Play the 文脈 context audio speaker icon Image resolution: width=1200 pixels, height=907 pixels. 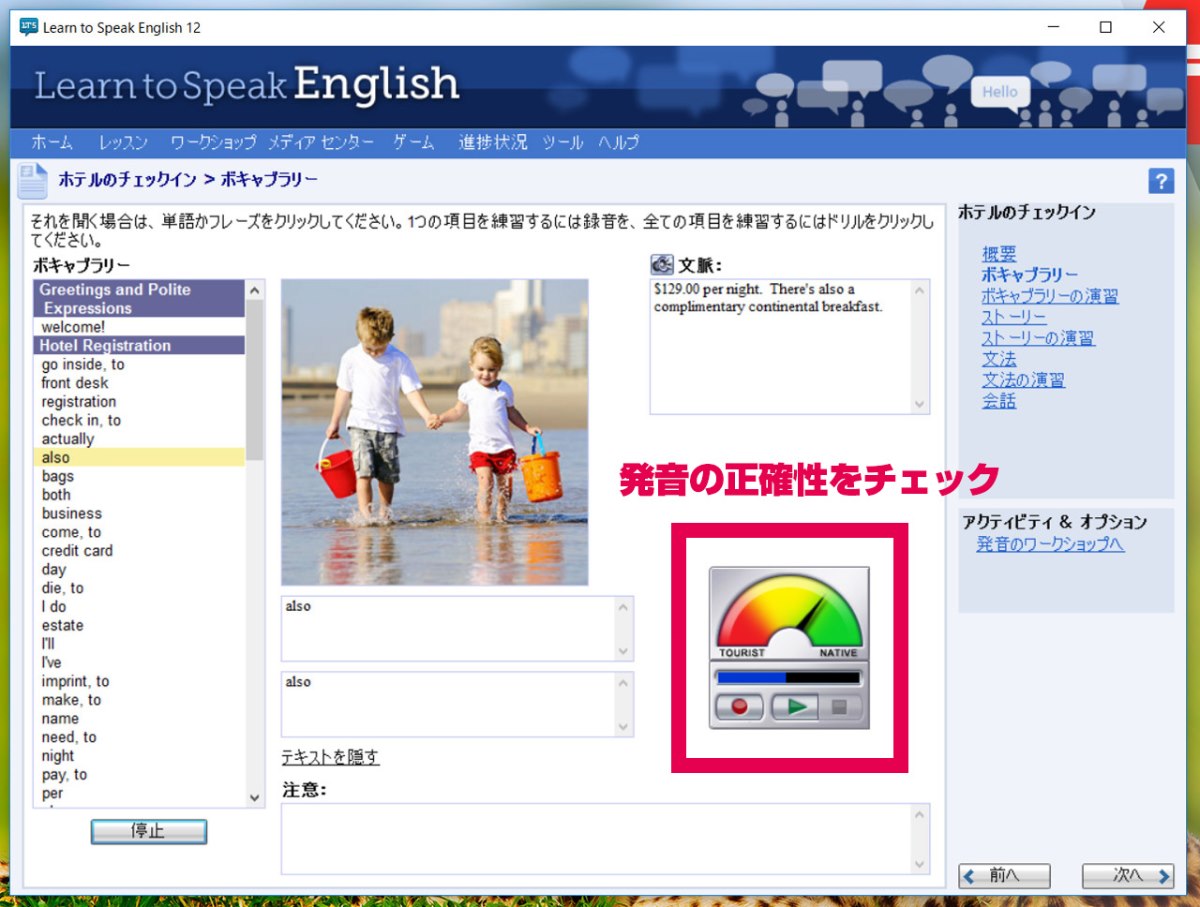click(660, 264)
